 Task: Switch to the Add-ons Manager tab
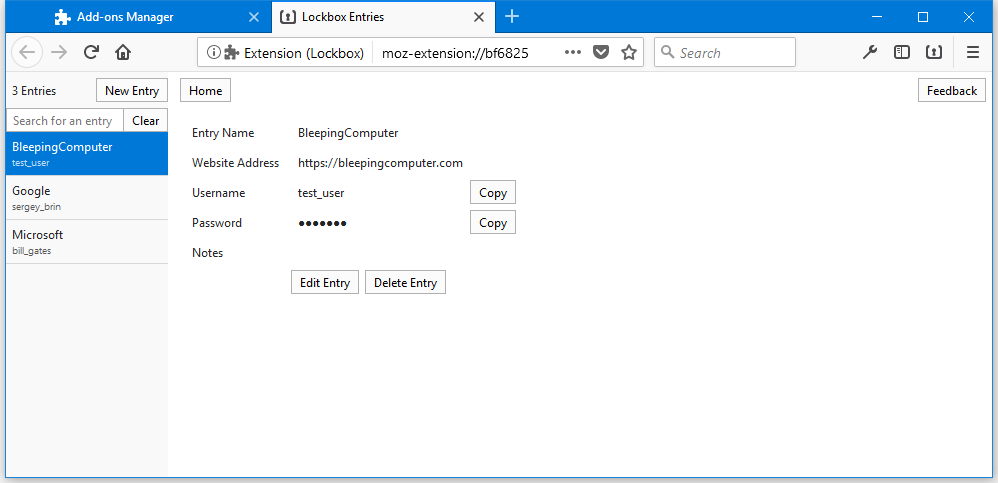[x=138, y=17]
